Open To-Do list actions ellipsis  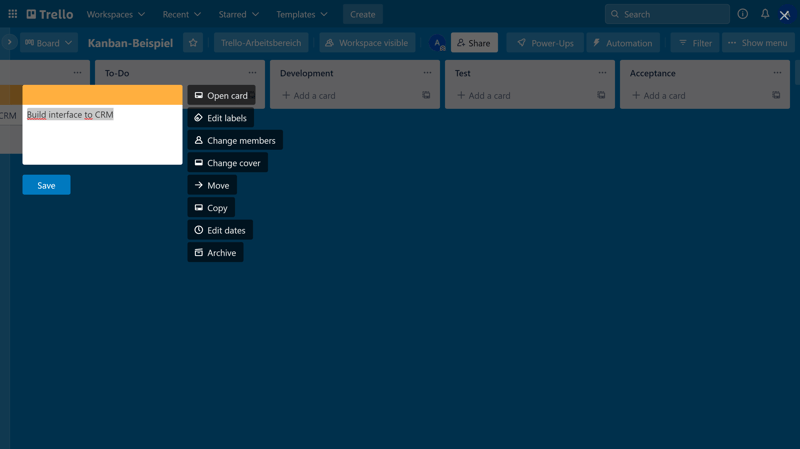pyautogui.click(x=252, y=73)
